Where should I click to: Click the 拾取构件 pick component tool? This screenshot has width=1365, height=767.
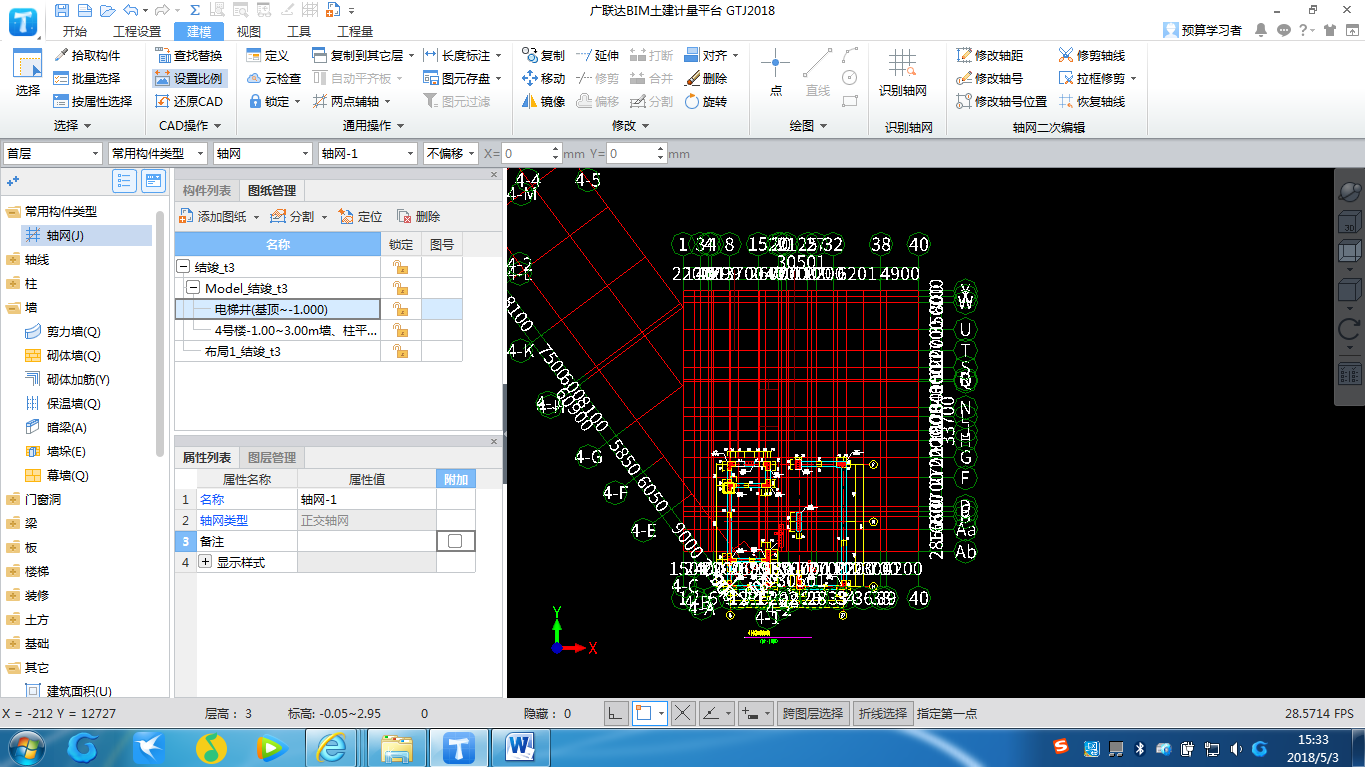(87, 55)
